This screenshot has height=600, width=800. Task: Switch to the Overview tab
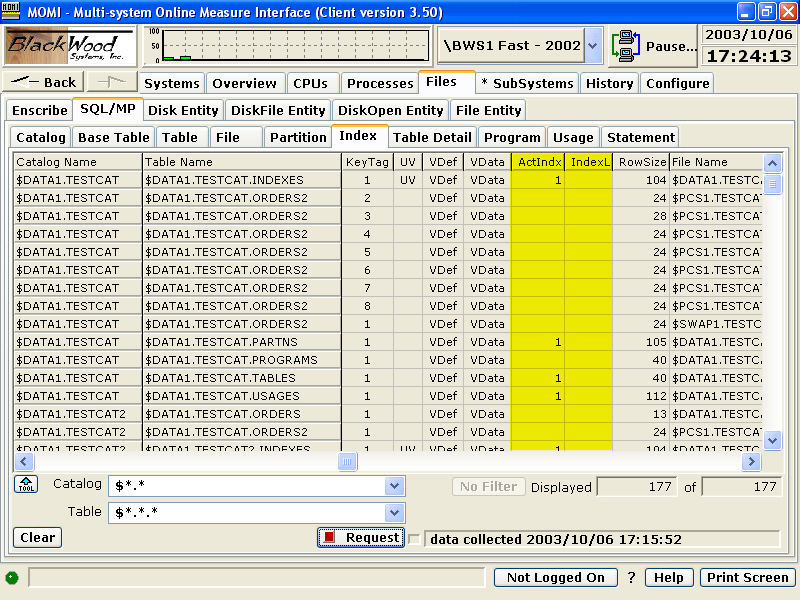[245, 83]
